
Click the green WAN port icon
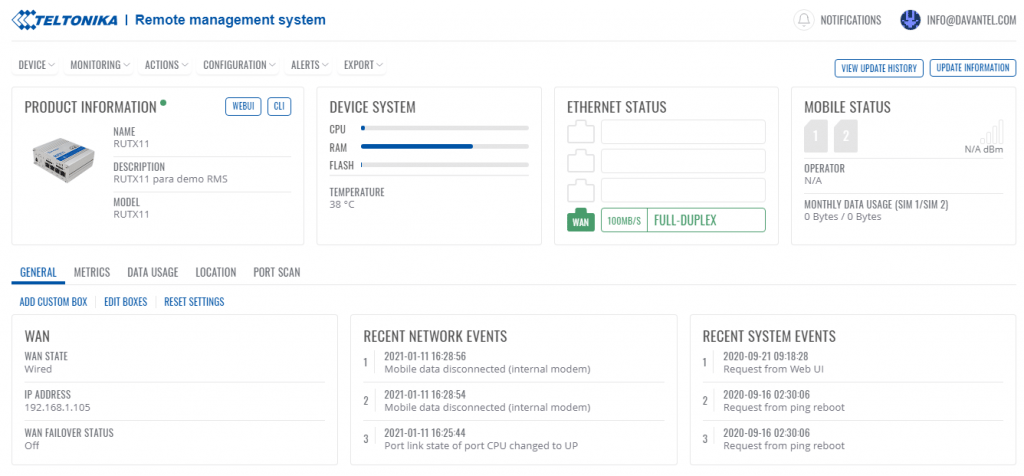581,221
